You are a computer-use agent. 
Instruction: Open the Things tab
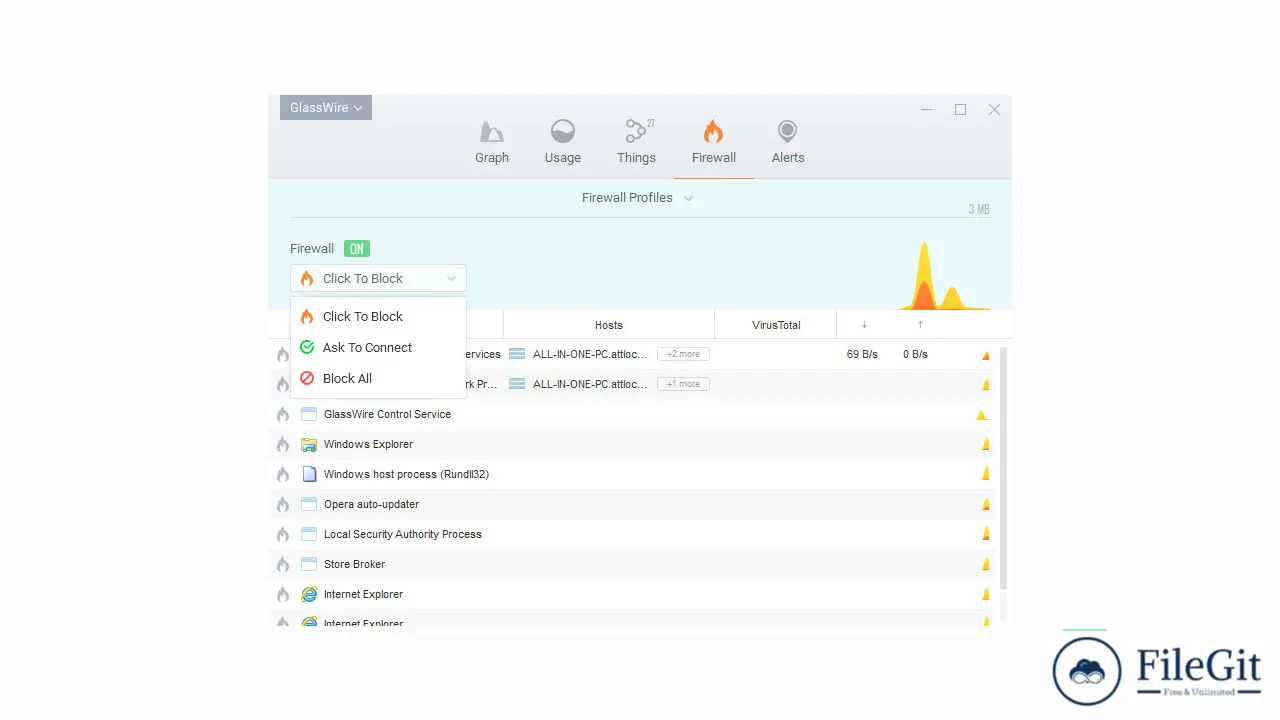[x=636, y=142]
